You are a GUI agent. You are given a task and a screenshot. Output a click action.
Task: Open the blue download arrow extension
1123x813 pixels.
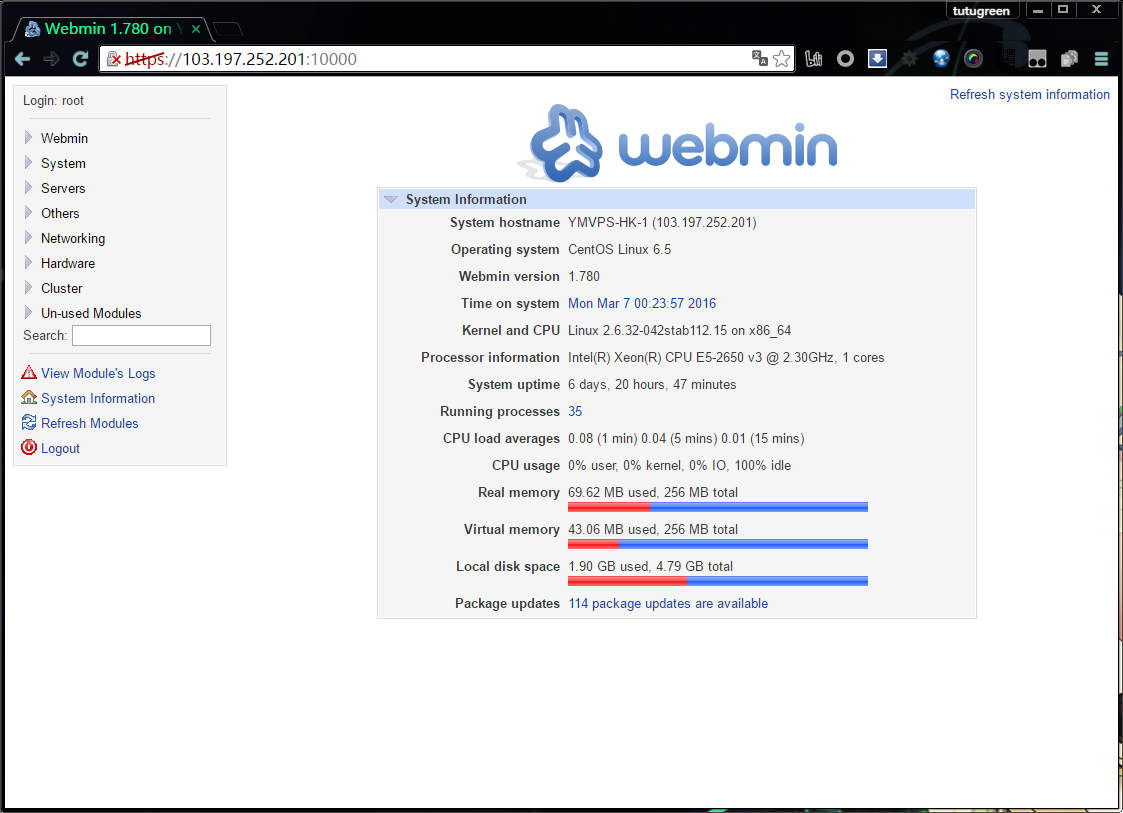[x=877, y=59]
